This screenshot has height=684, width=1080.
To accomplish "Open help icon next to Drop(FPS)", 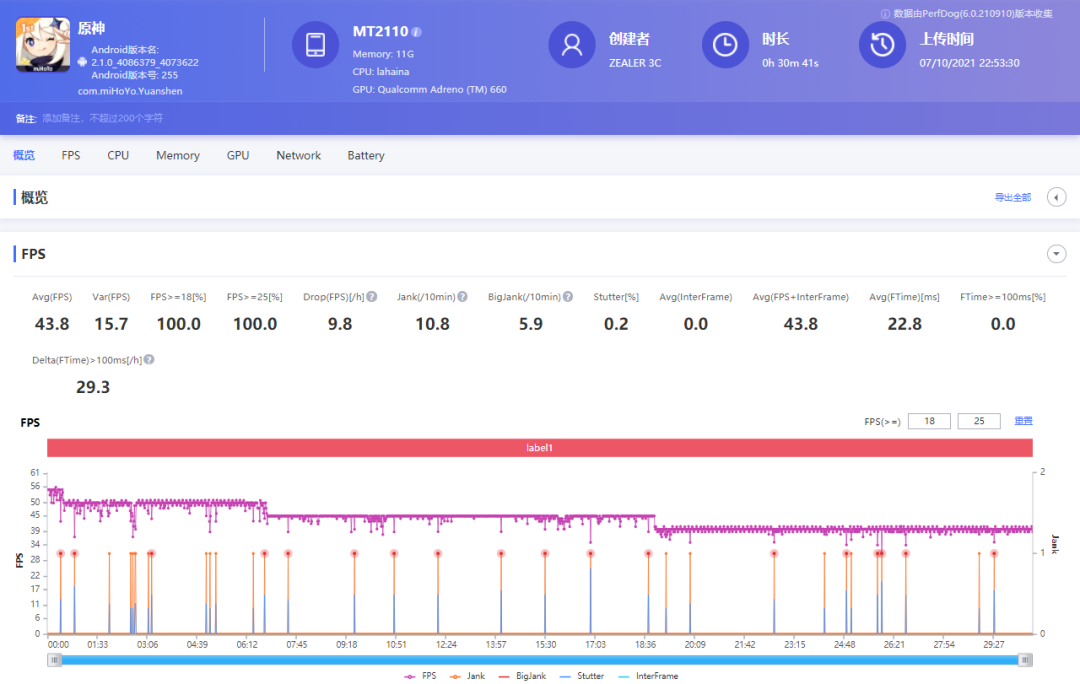I will tap(371, 297).
